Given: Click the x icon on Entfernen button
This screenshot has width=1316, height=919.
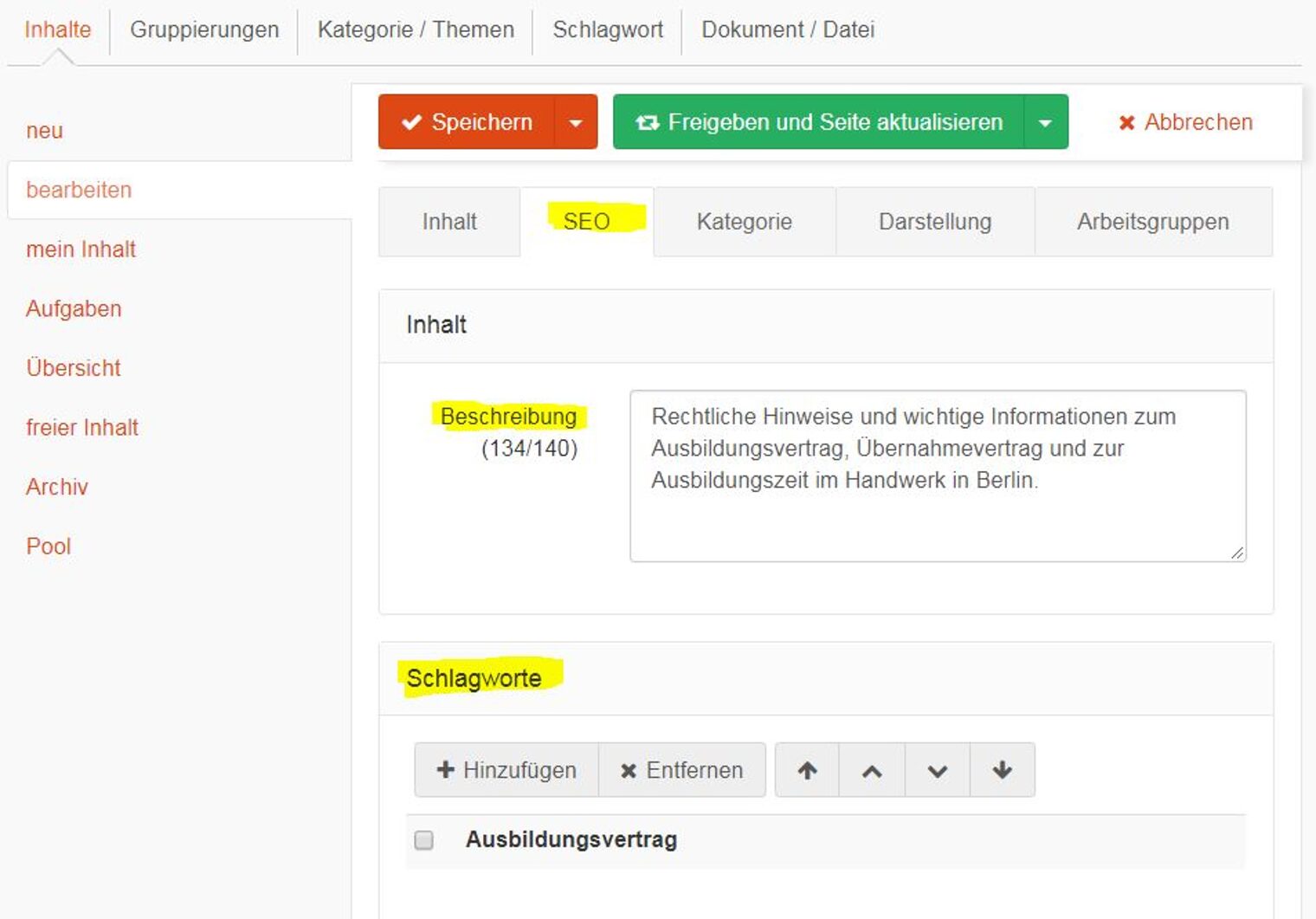Looking at the screenshot, I should click(x=629, y=769).
